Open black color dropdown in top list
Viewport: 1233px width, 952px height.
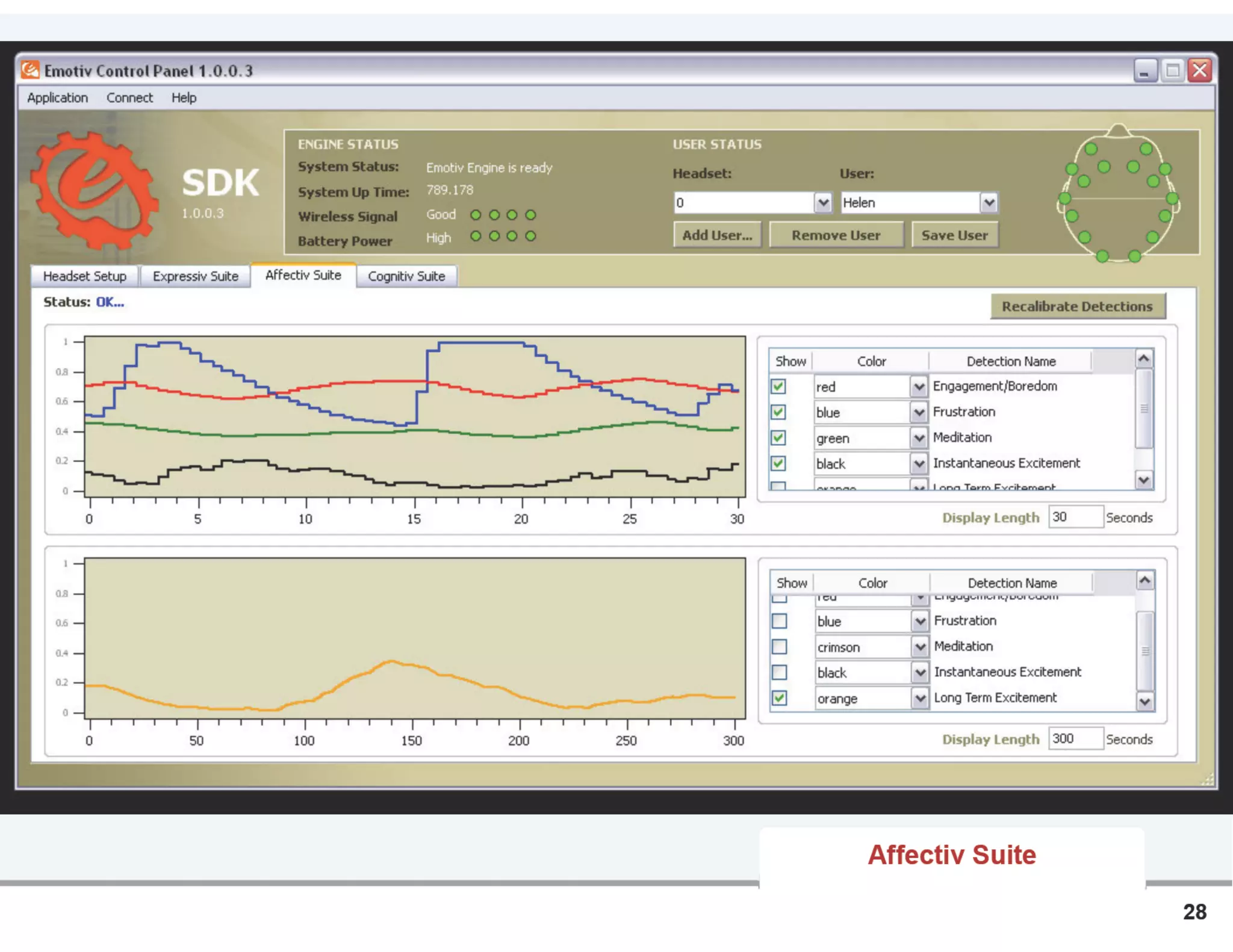[918, 464]
